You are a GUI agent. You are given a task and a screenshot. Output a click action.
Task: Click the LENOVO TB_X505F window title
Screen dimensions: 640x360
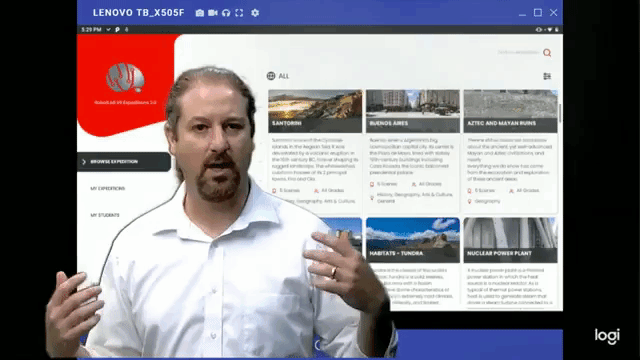[x=138, y=13]
